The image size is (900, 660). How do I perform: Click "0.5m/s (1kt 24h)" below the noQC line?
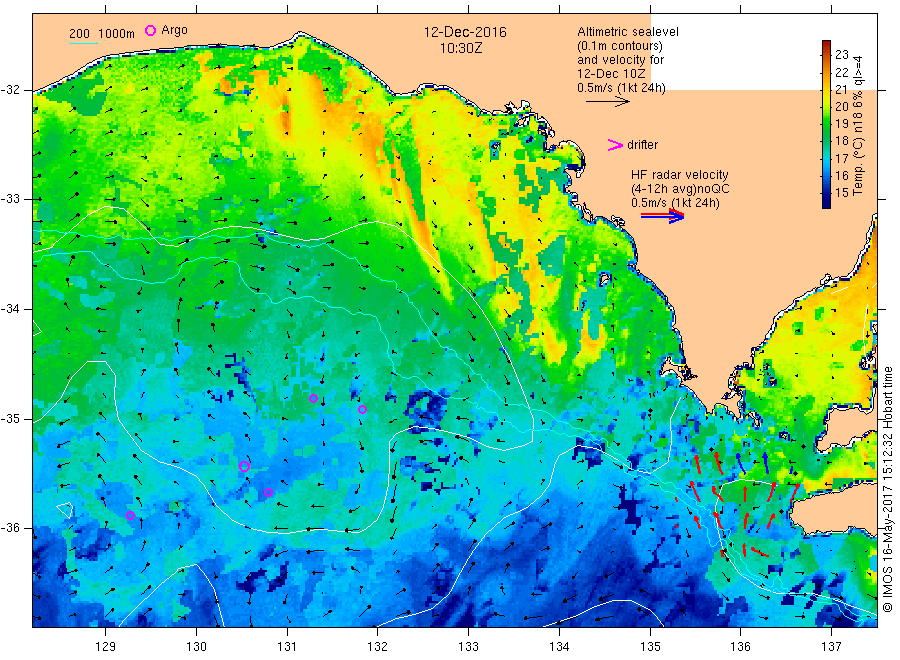[x=675, y=203]
